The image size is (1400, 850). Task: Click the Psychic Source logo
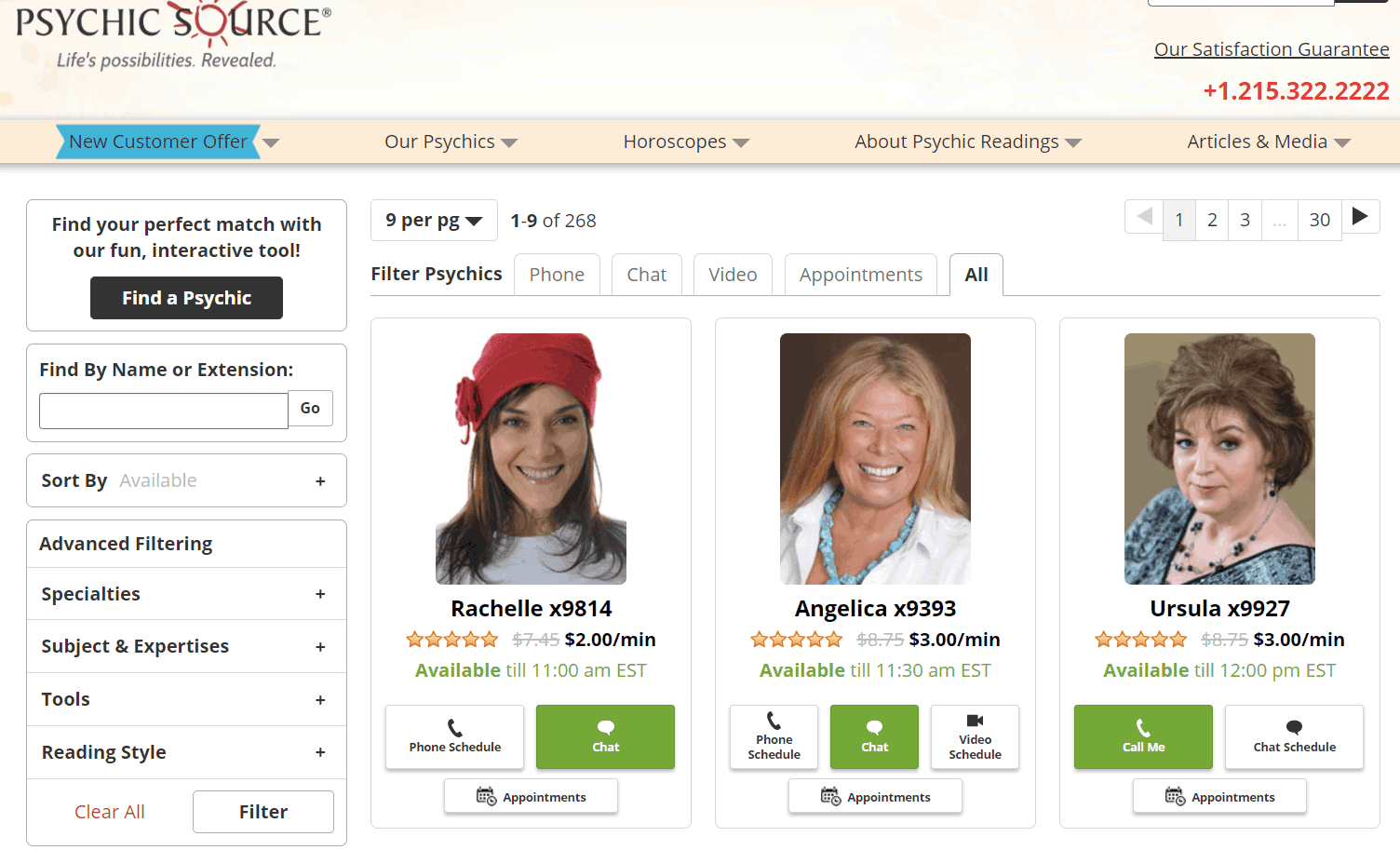click(173, 34)
